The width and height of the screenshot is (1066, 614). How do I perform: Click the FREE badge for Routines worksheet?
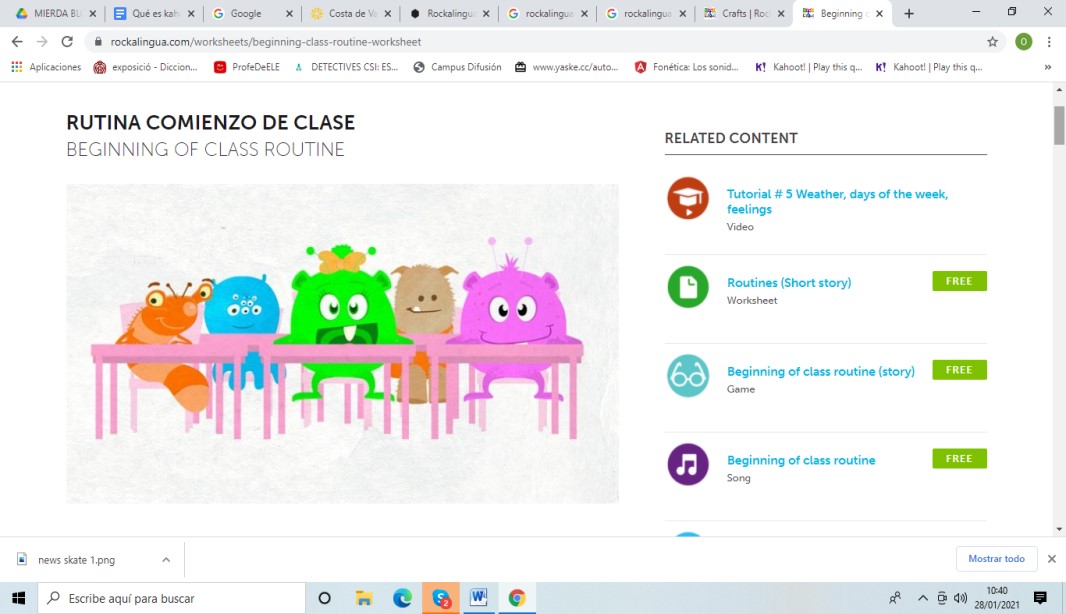(x=959, y=281)
